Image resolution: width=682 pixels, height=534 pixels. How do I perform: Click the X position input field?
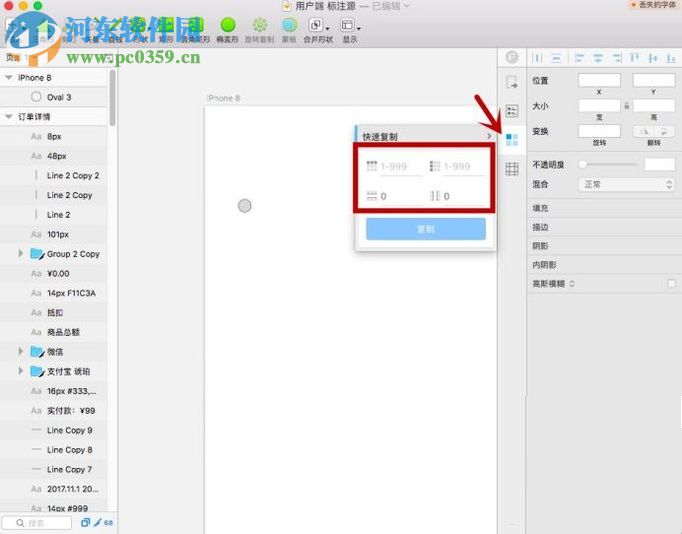(x=599, y=80)
